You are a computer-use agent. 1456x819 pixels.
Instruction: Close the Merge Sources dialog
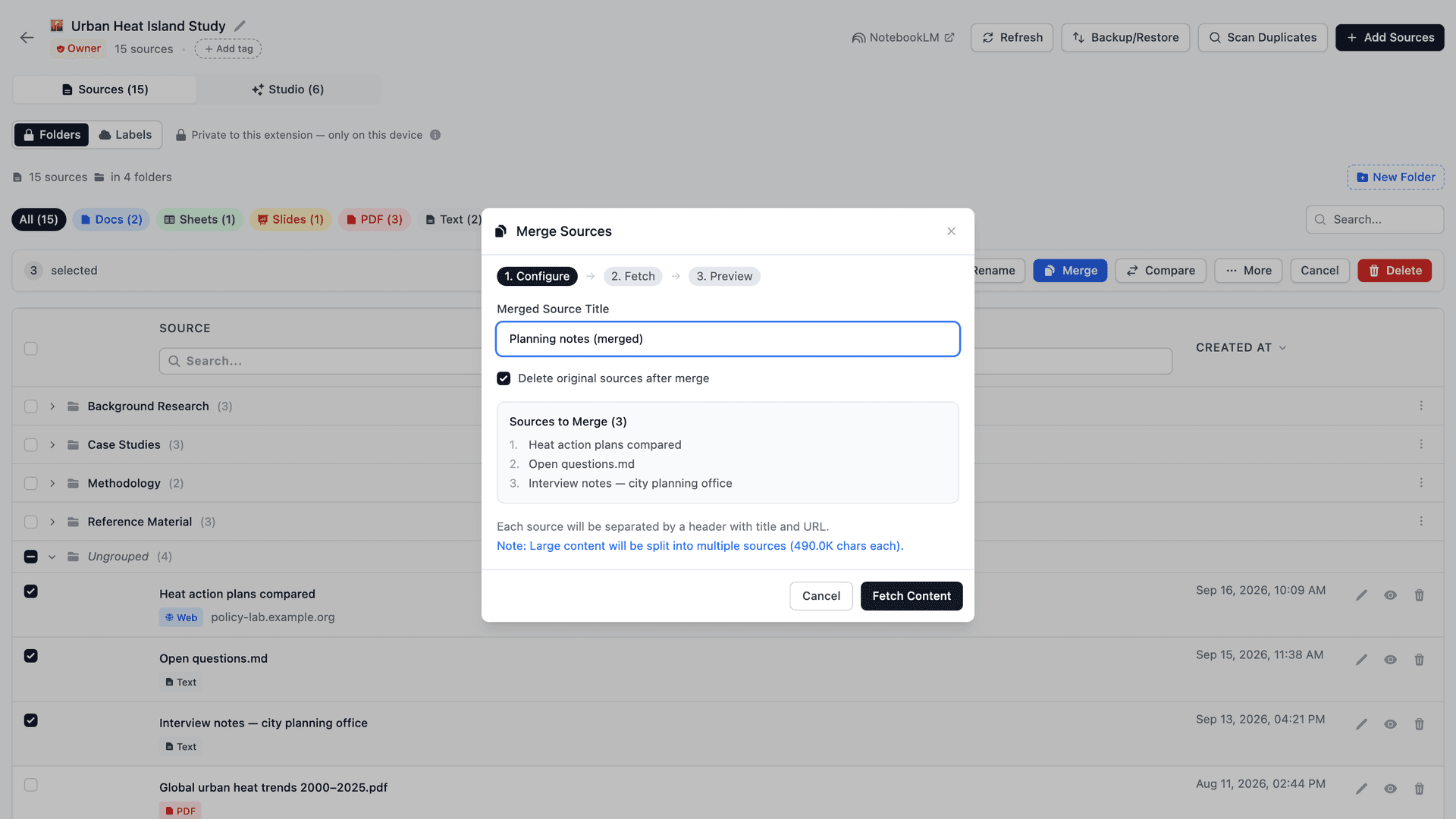pyautogui.click(x=951, y=231)
